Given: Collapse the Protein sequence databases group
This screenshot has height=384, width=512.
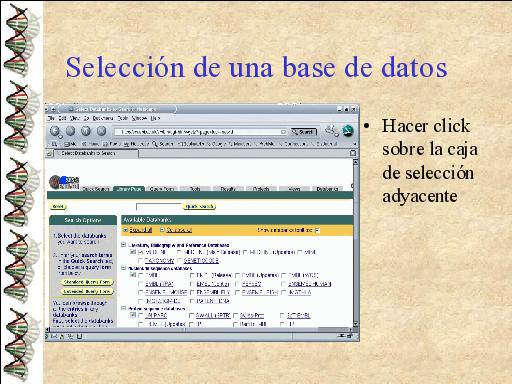Looking at the screenshot, I should coord(124,309).
